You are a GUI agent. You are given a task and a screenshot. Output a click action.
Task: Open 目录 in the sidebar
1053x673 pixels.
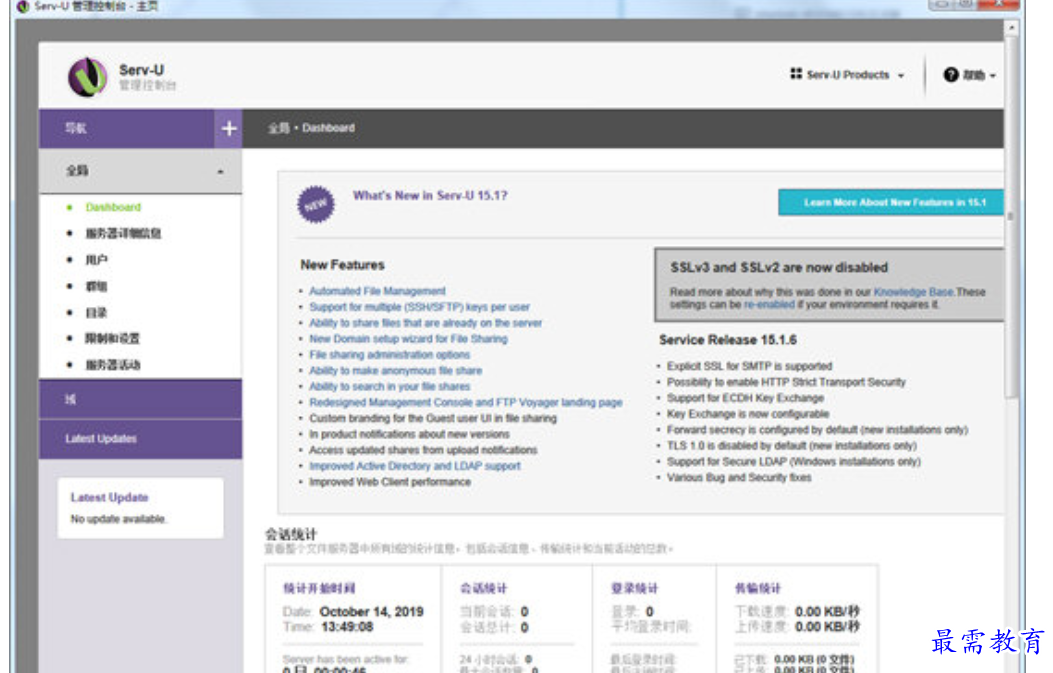pos(96,312)
